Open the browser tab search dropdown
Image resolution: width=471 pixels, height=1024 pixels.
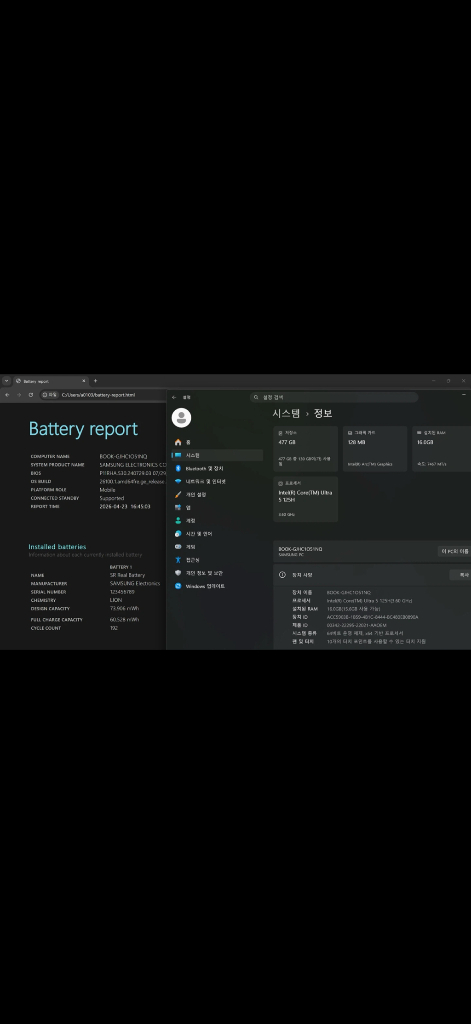6,381
